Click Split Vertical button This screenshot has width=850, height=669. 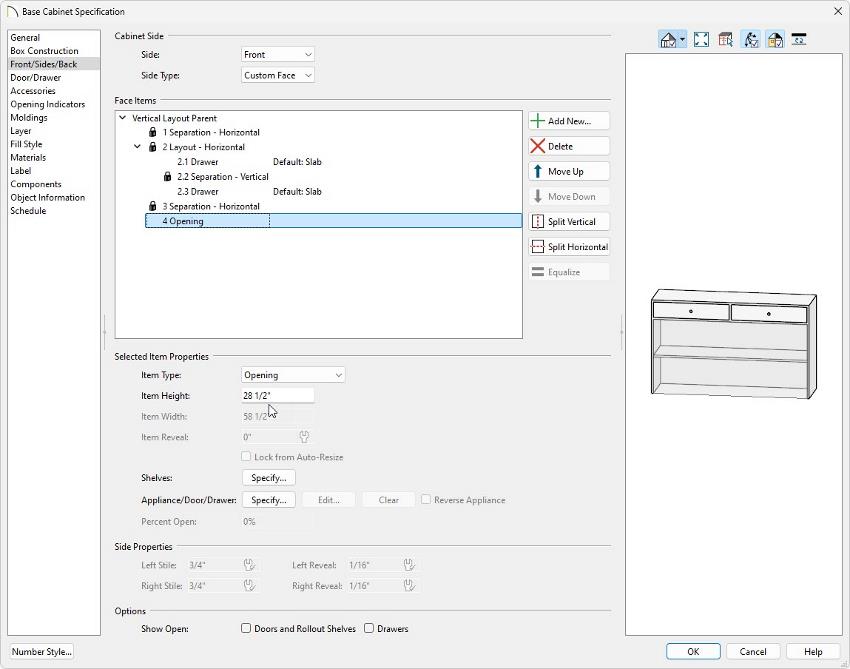pos(569,222)
